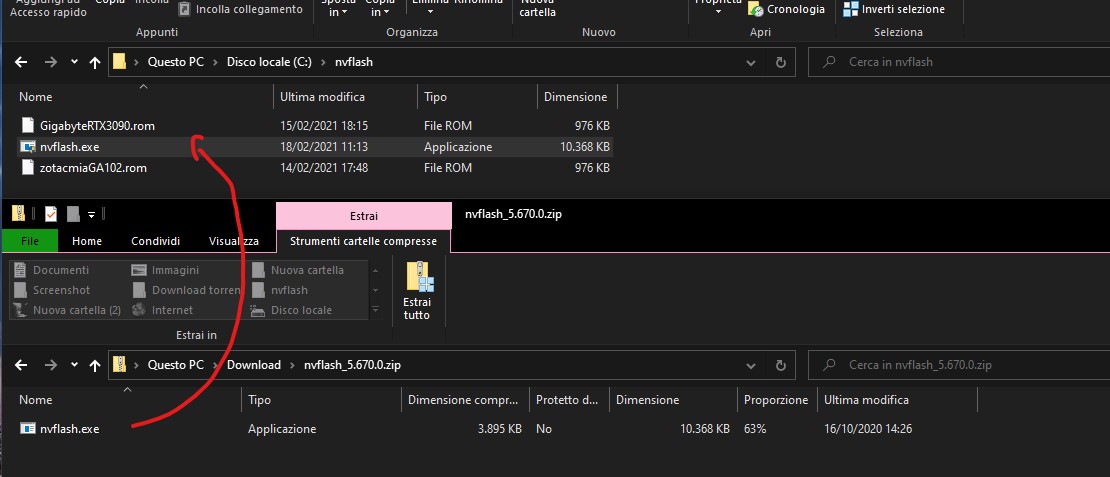The height and width of the screenshot is (477, 1110).
Task: Open recent locations dropdown in nvflash window
Action: [74, 62]
